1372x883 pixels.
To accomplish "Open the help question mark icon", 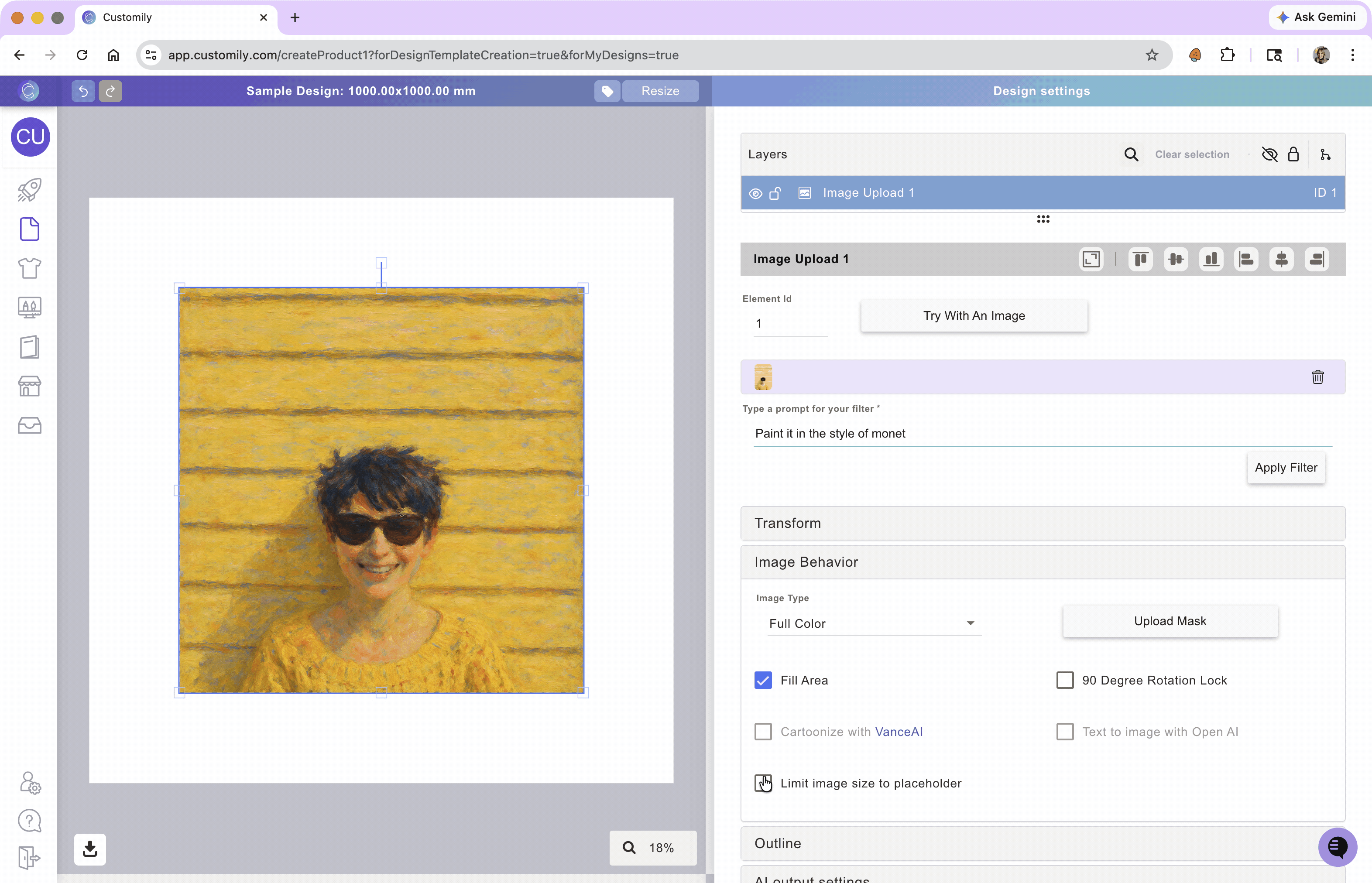I will pyautogui.click(x=29, y=821).
